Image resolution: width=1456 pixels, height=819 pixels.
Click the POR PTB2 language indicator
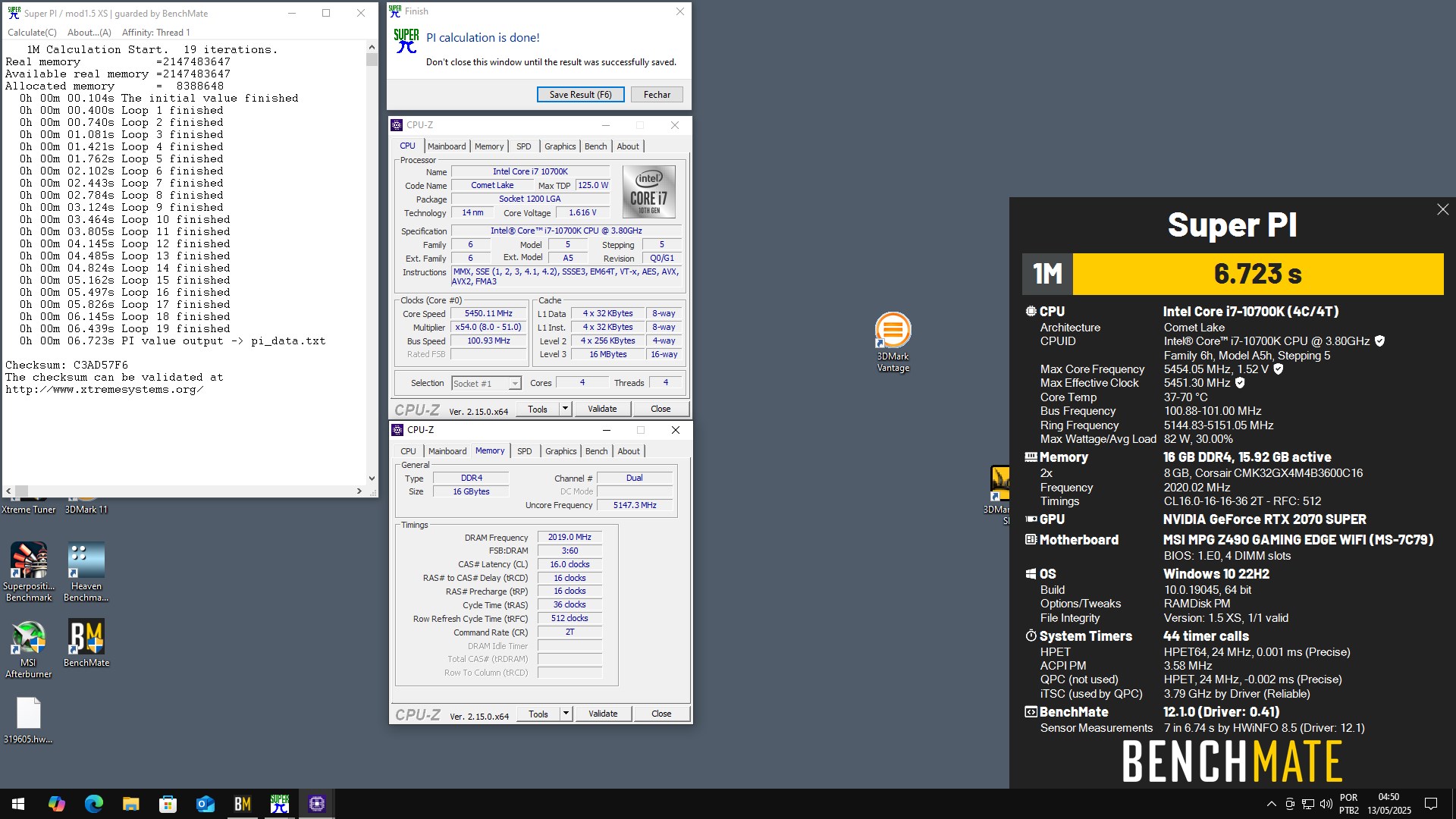pyautogui.click(x=1349, y=804)
